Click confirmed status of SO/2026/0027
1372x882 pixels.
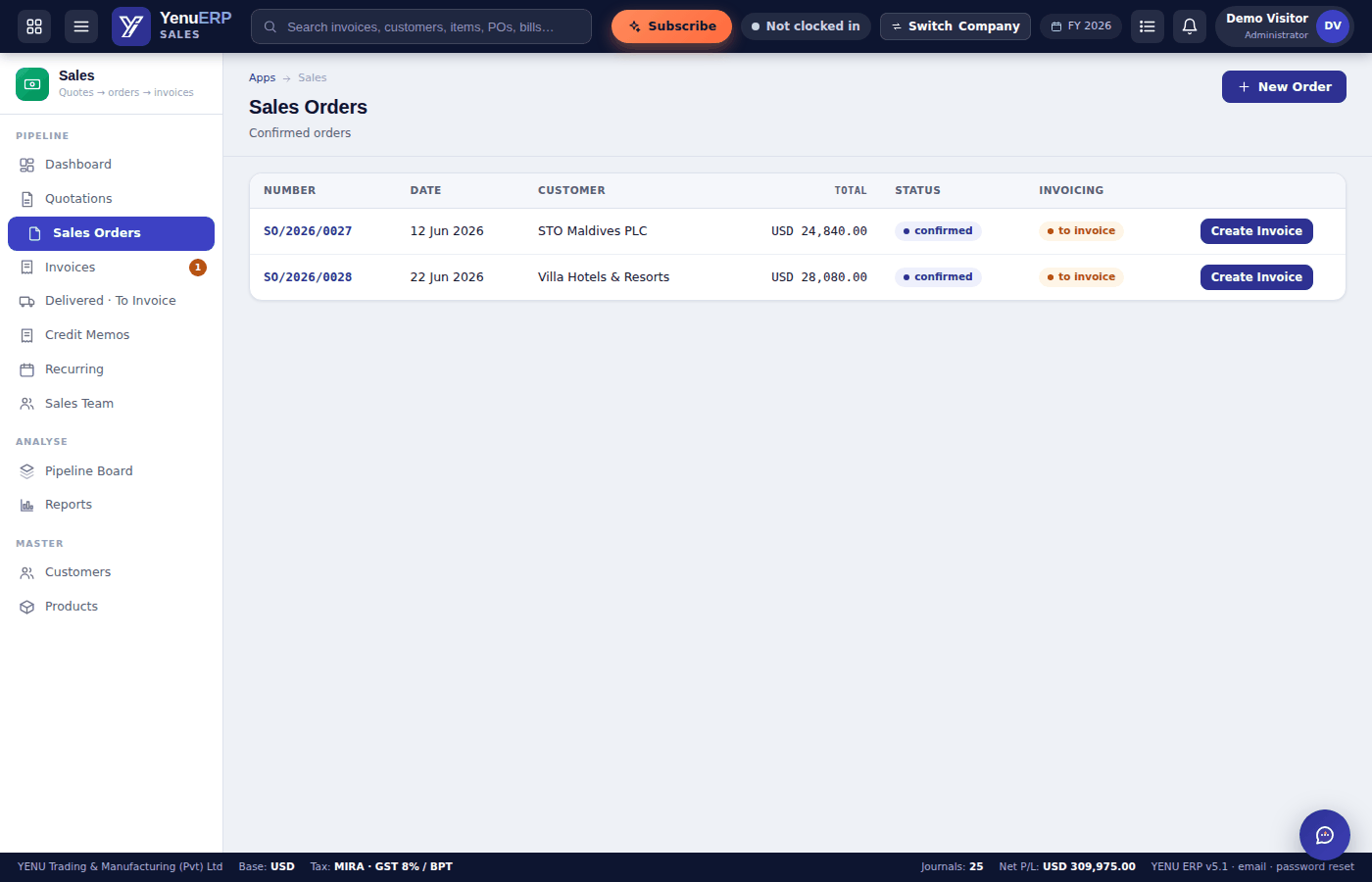938,231
